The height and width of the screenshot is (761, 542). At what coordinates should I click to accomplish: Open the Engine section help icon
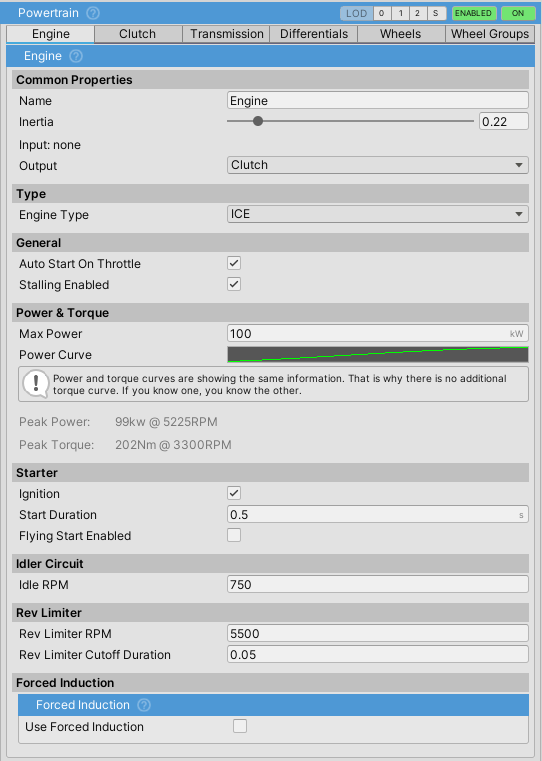[x=76, y=56]
